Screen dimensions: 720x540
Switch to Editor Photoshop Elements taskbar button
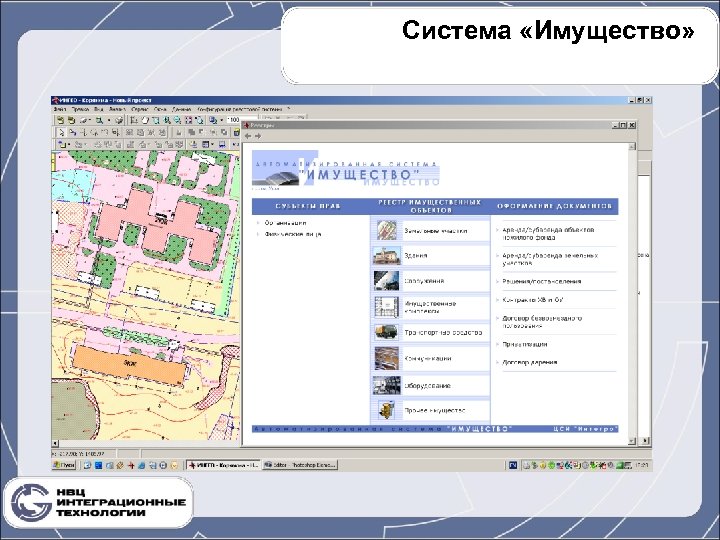coord(300,465)
